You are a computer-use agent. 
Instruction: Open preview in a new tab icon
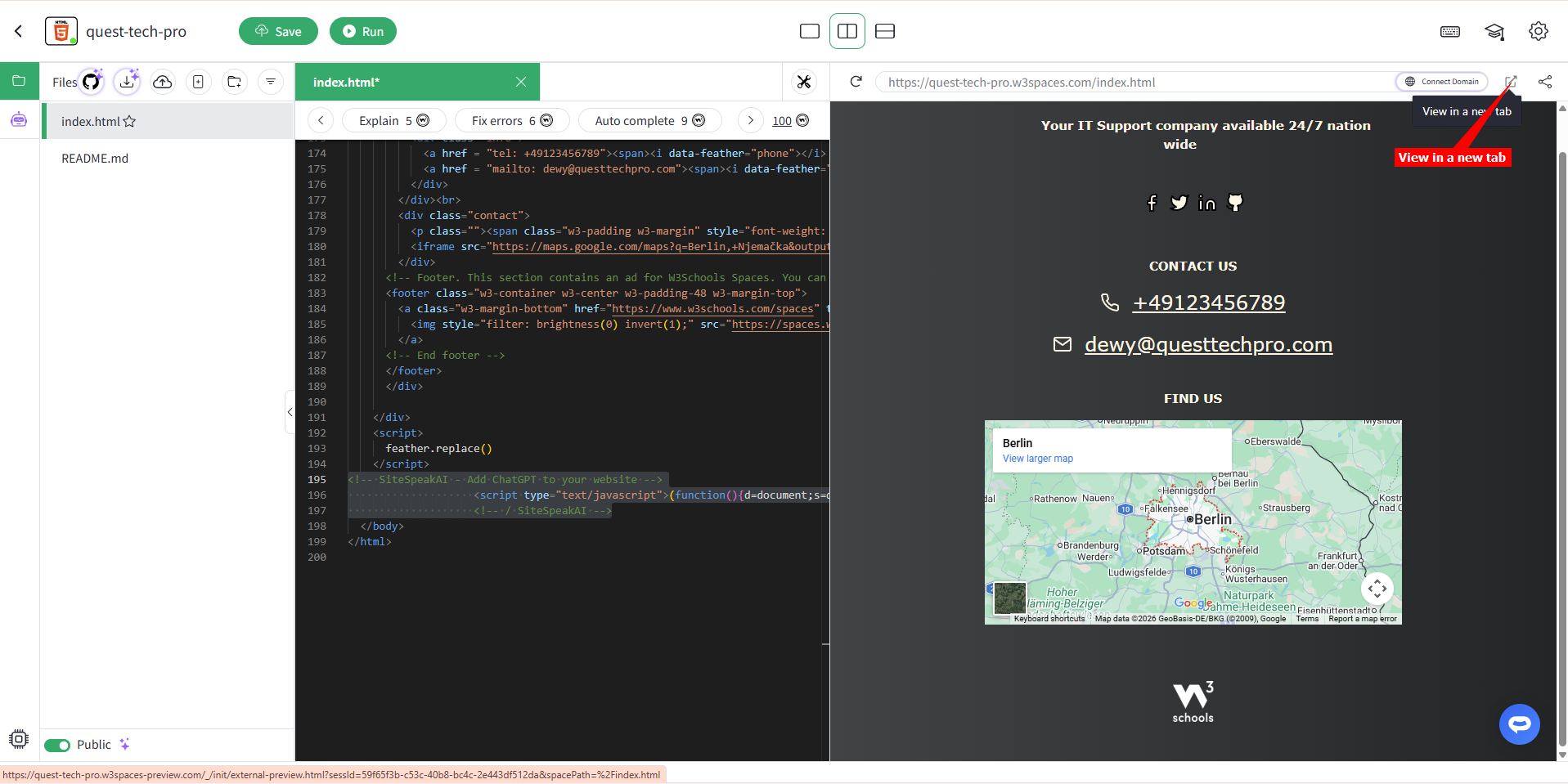[1511, 82]
